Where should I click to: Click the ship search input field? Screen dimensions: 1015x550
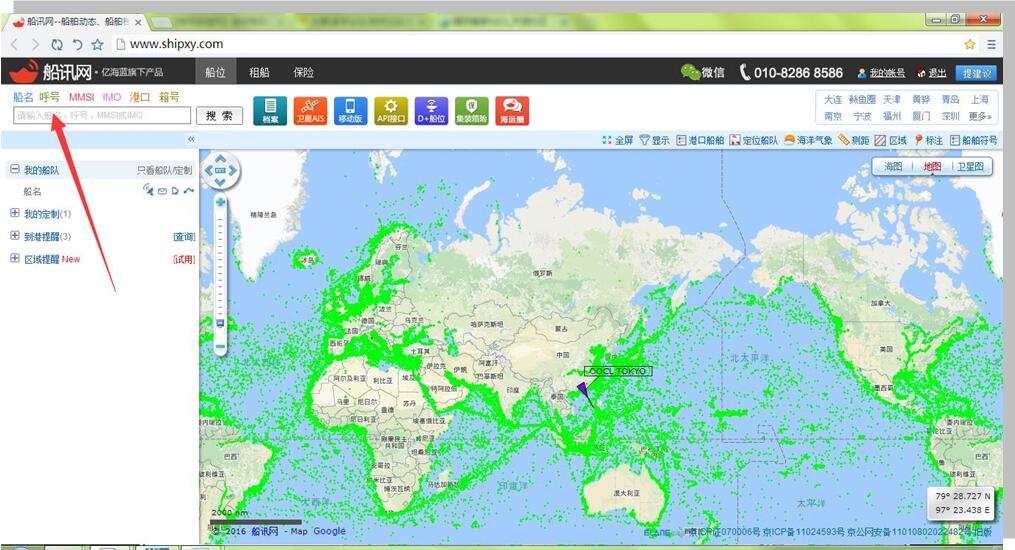coord(100,116)
